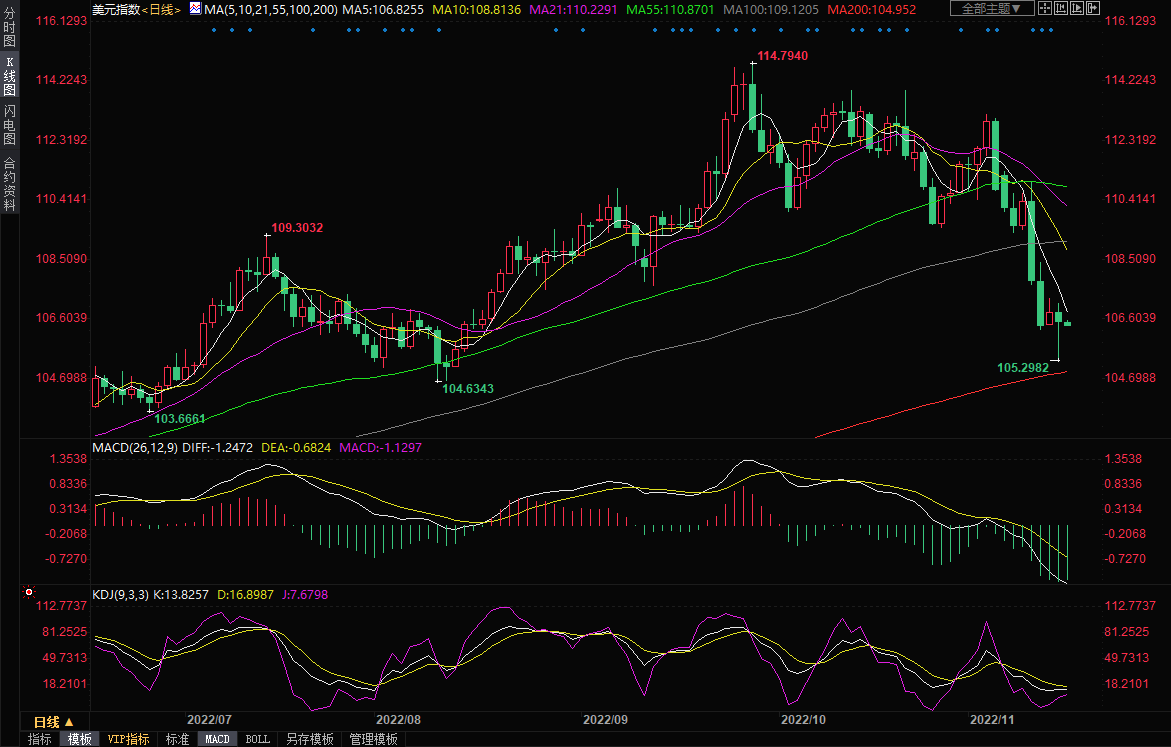Image resolution: width=1171 pixels, height=747 pixels.
Task: Toggle the BOLL indicator template
Action: [257, 739]
